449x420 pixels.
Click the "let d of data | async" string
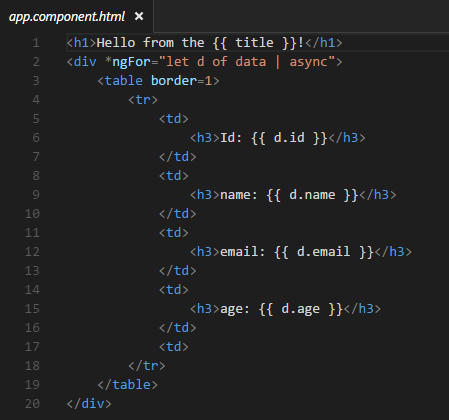point(247,62)
